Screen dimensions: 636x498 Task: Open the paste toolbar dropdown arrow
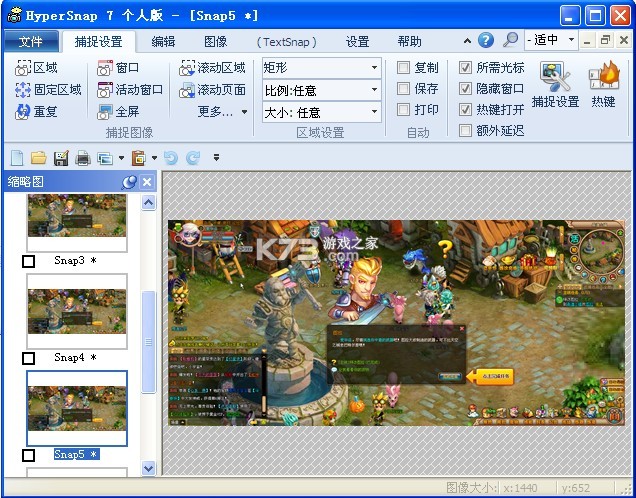[x=155, y=158]
